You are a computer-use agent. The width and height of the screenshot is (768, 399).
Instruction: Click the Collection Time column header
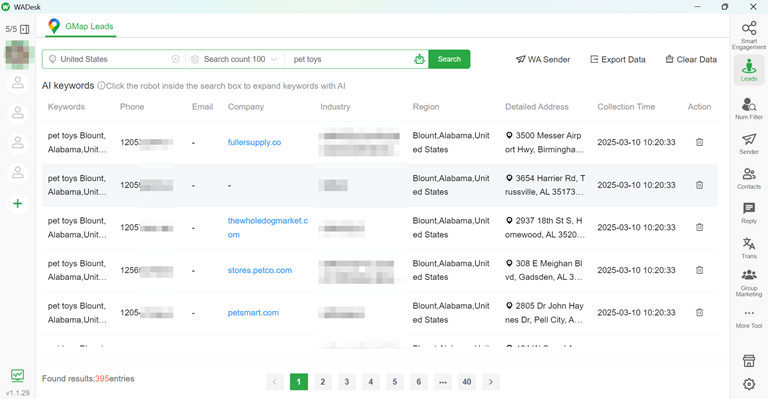point(626,107)
